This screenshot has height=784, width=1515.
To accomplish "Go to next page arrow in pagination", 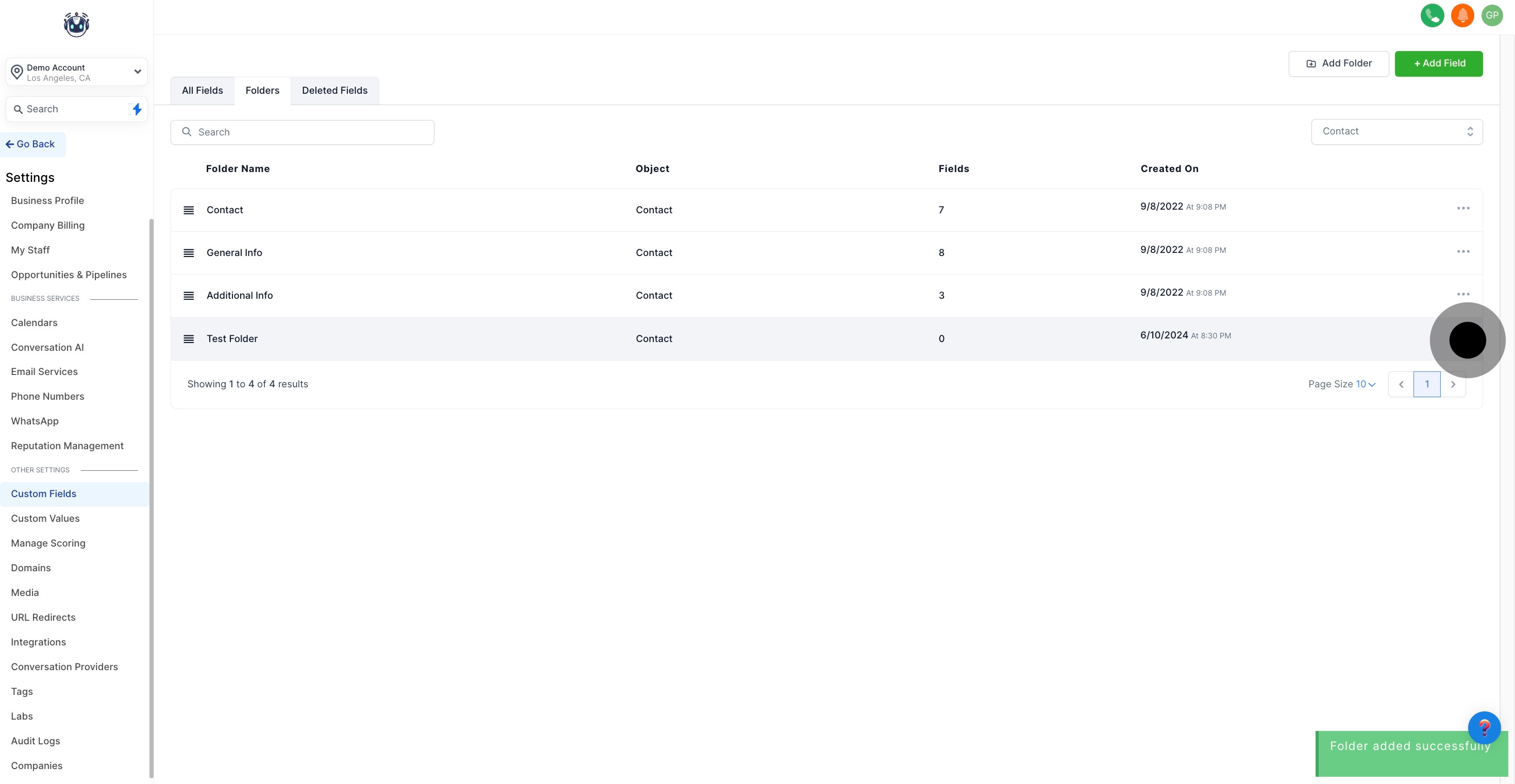I will [1453, 384].
